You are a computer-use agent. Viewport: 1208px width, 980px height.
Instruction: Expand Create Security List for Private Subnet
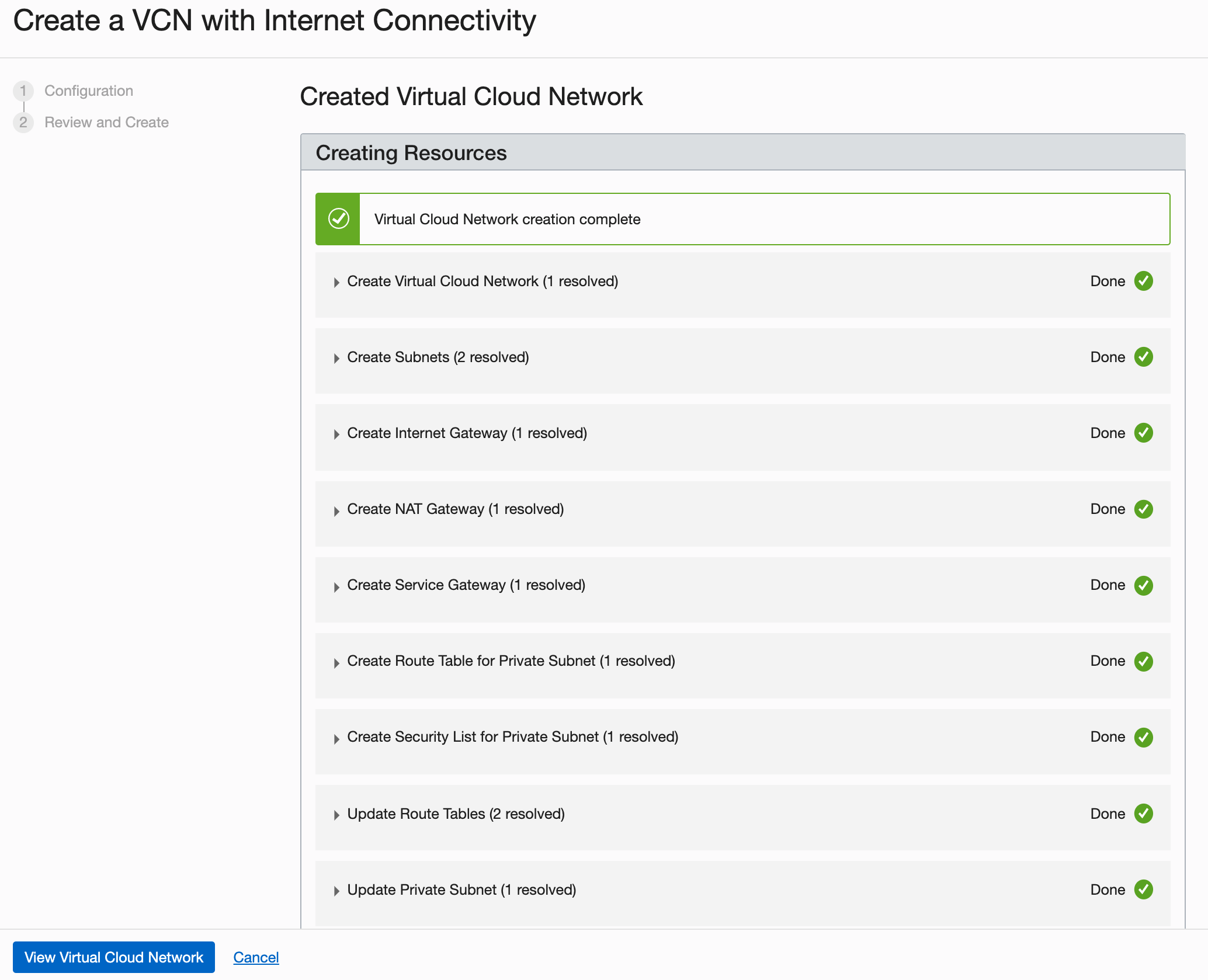336,738
